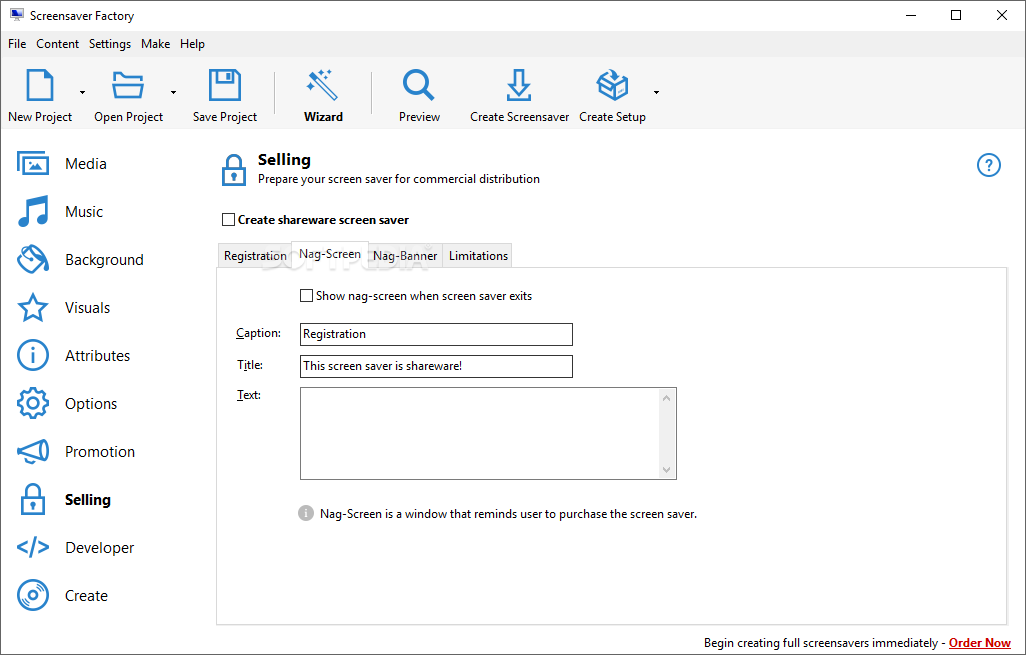The image size is (1026, 655).
Task: Click the Visuals label in sidebar
Action: point(88,308)
